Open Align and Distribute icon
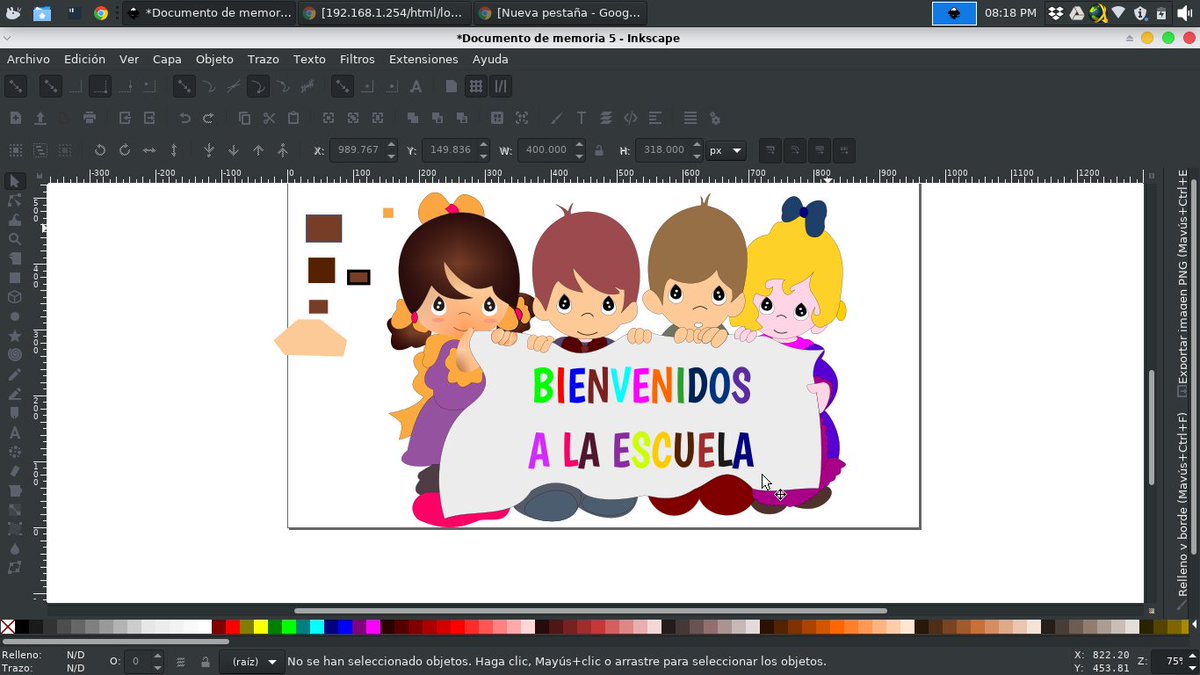The image size is (1200, 675). click(654, 118)
